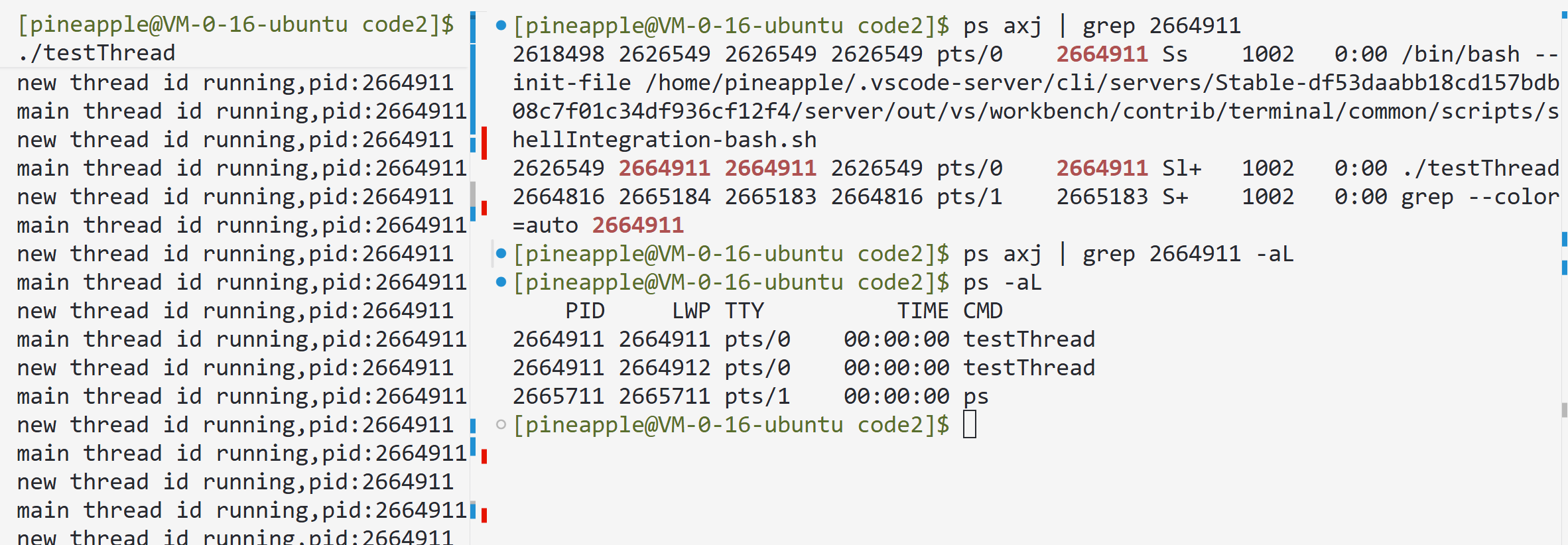Click the CMD column header
Viewport: 1568px width, 545px height.
[x=983, y=311]
